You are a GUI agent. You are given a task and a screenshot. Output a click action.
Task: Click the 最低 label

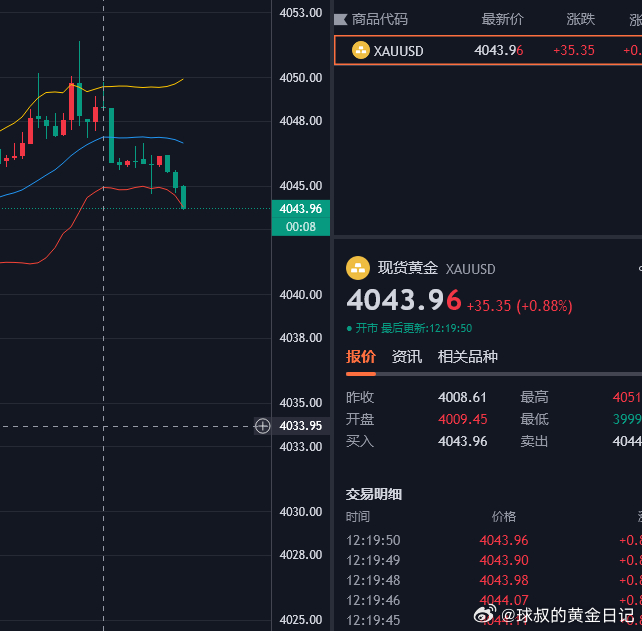534,419
